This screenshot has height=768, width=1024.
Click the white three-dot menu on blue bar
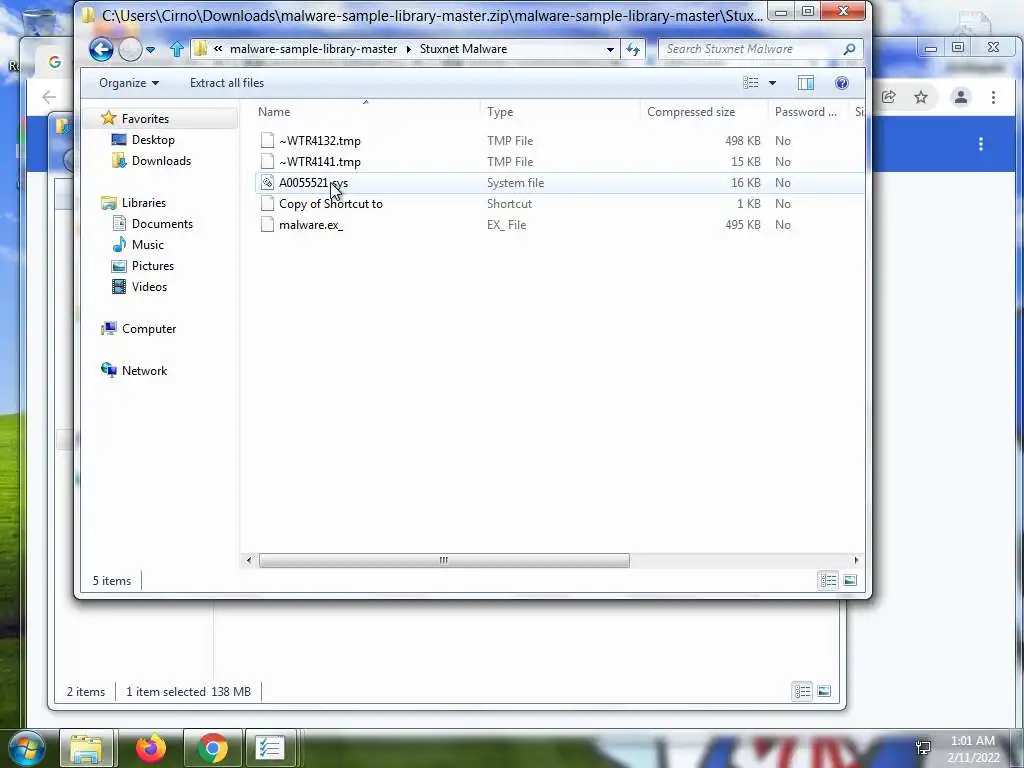pos(980,144)
